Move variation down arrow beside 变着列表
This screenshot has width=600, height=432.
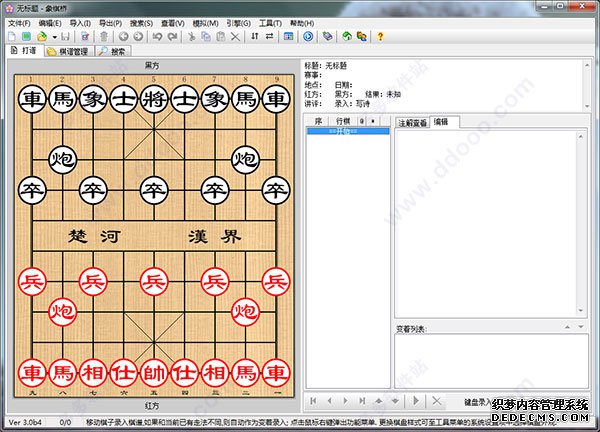pos(581,327)
